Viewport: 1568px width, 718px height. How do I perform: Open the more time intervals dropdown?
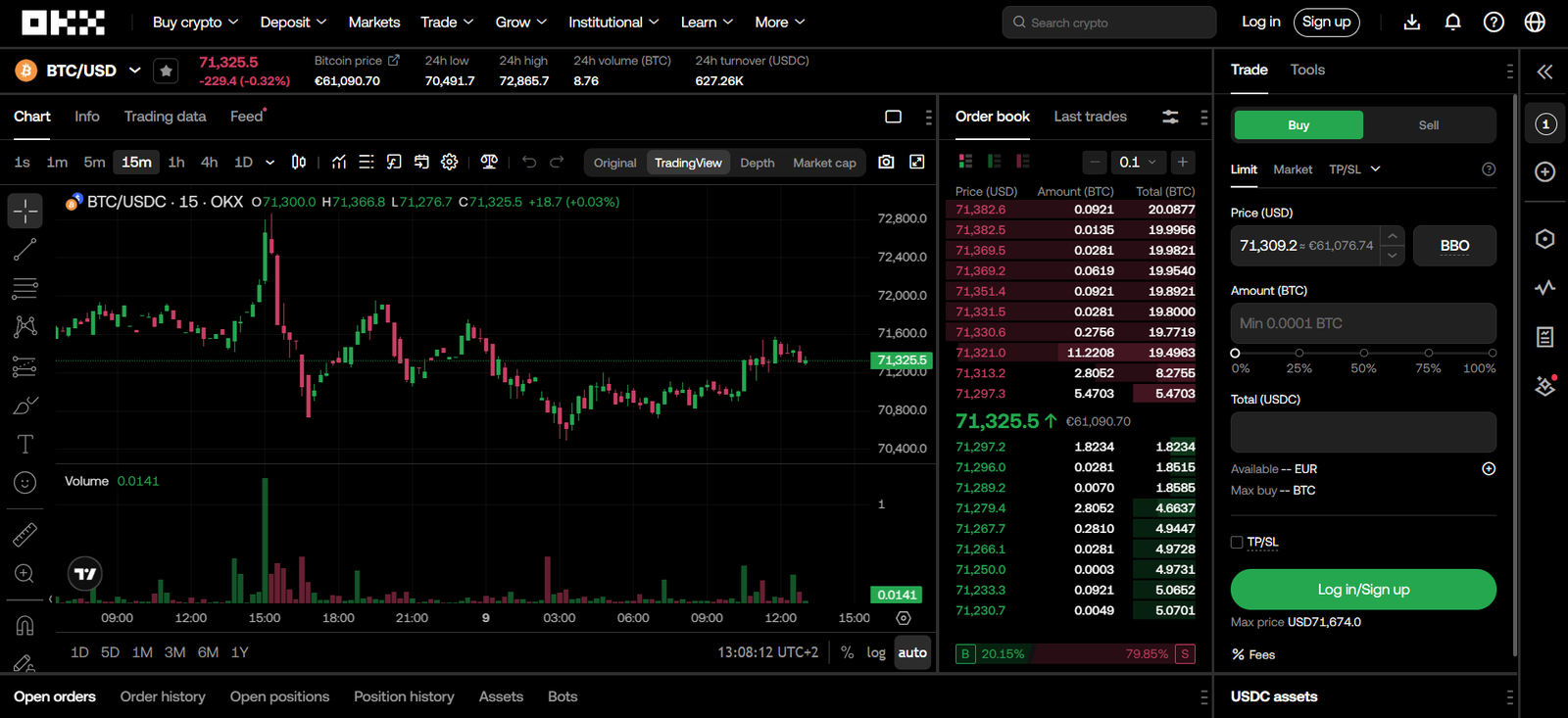point(269,163)
